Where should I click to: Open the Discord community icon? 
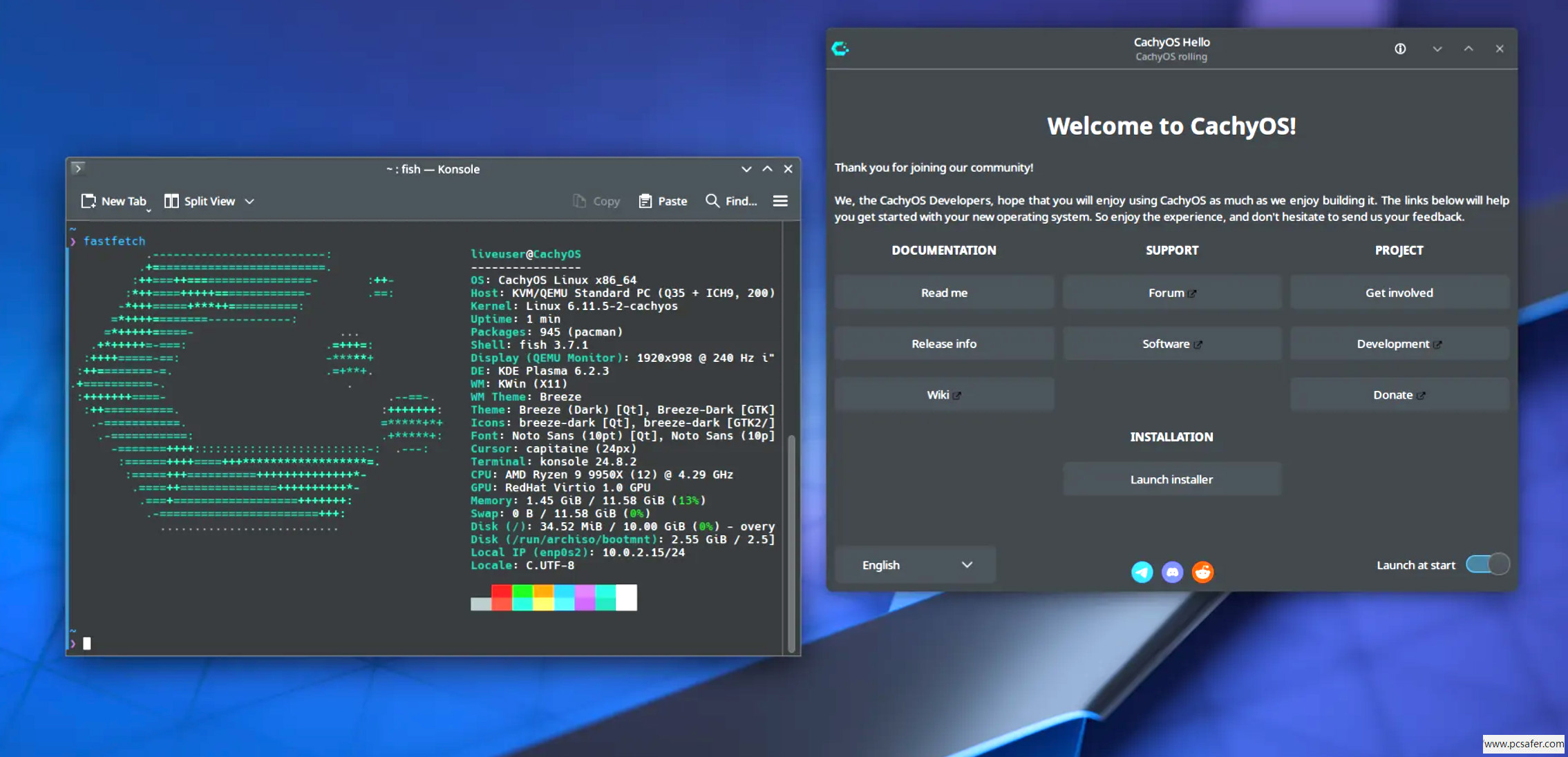coord(1172,572)
